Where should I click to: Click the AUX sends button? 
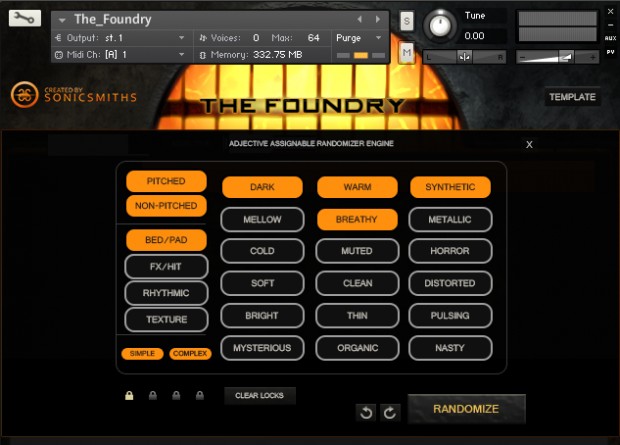(610, 38)
